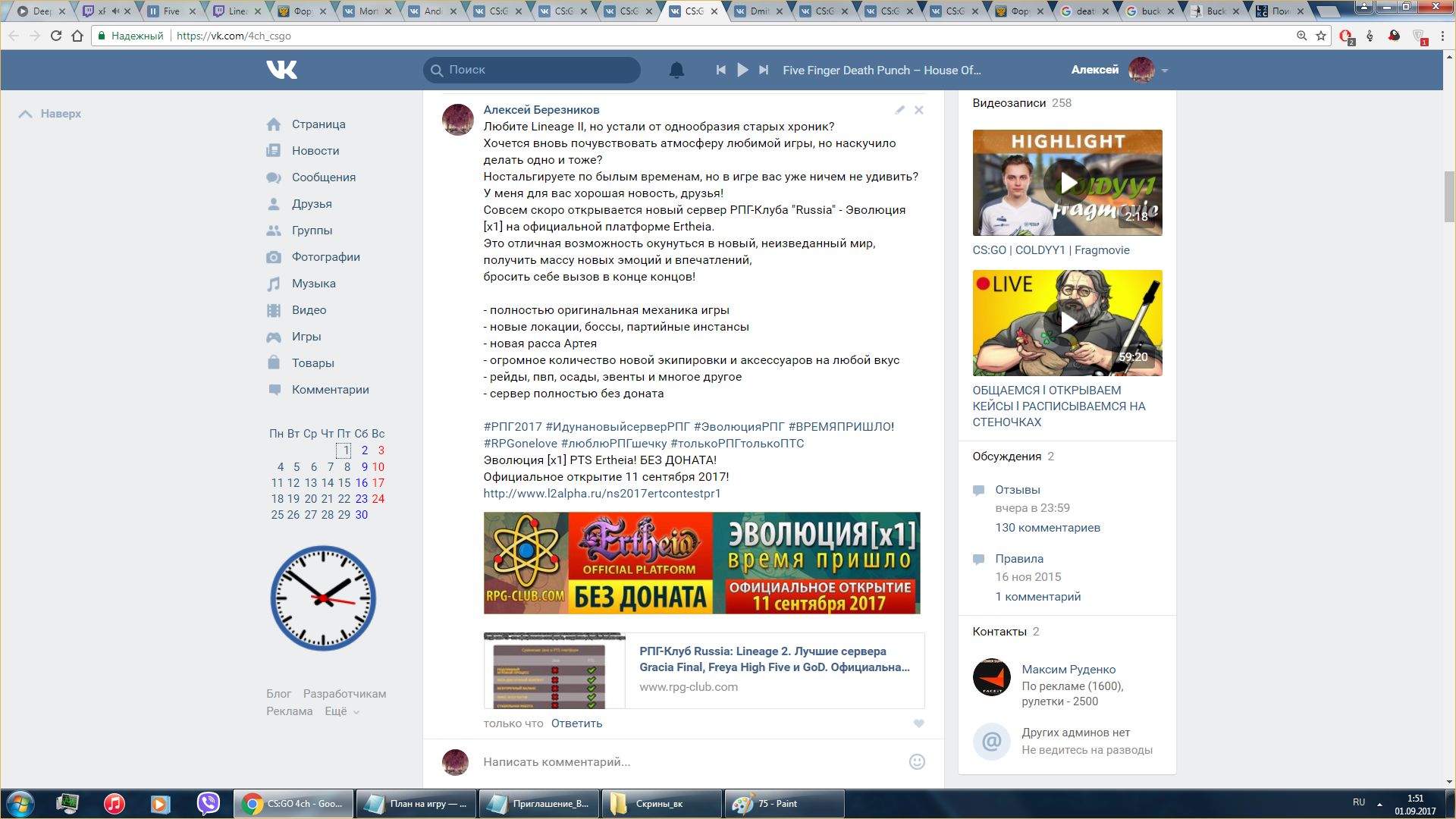Delete the post with X icon
This screenshot has width=1456, height=819.
tap(918, 110)
